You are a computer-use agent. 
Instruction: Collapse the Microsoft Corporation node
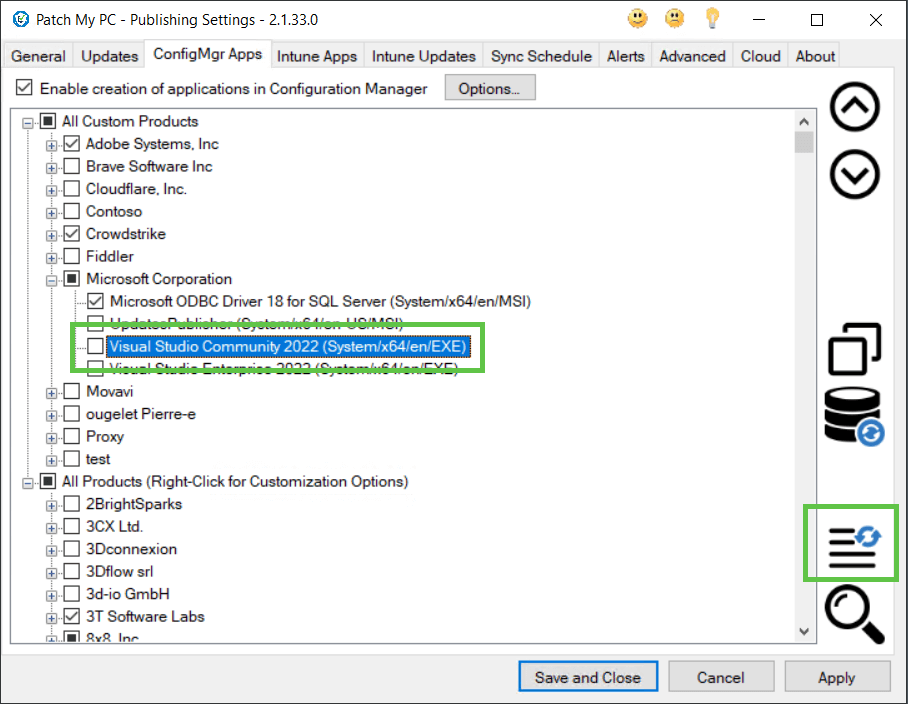pos(52,280)
